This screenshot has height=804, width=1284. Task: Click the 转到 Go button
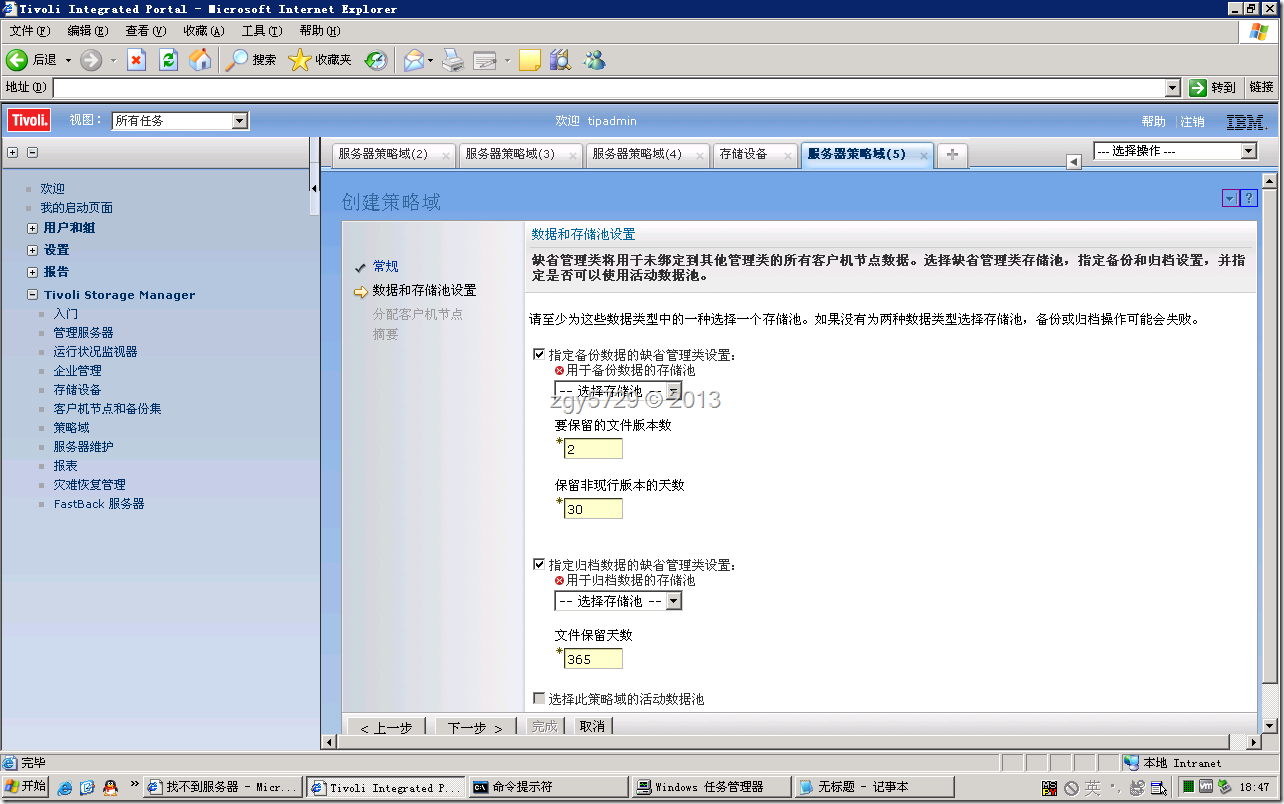point(1214,88)
